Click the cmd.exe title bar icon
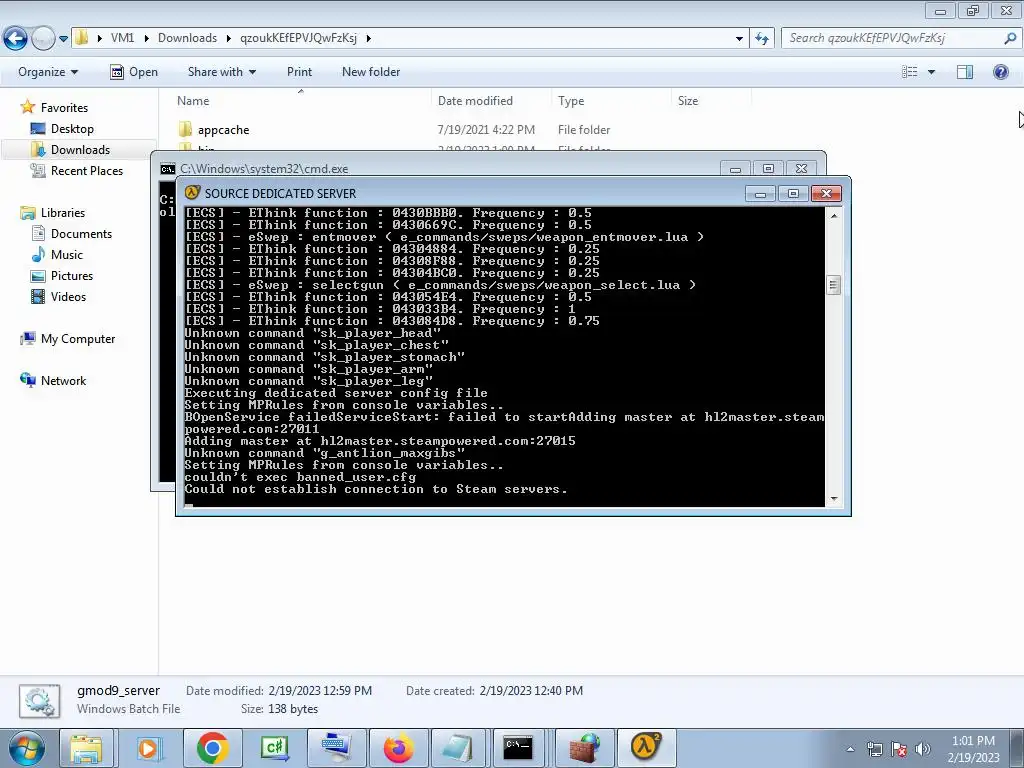 tap(168, 168)
